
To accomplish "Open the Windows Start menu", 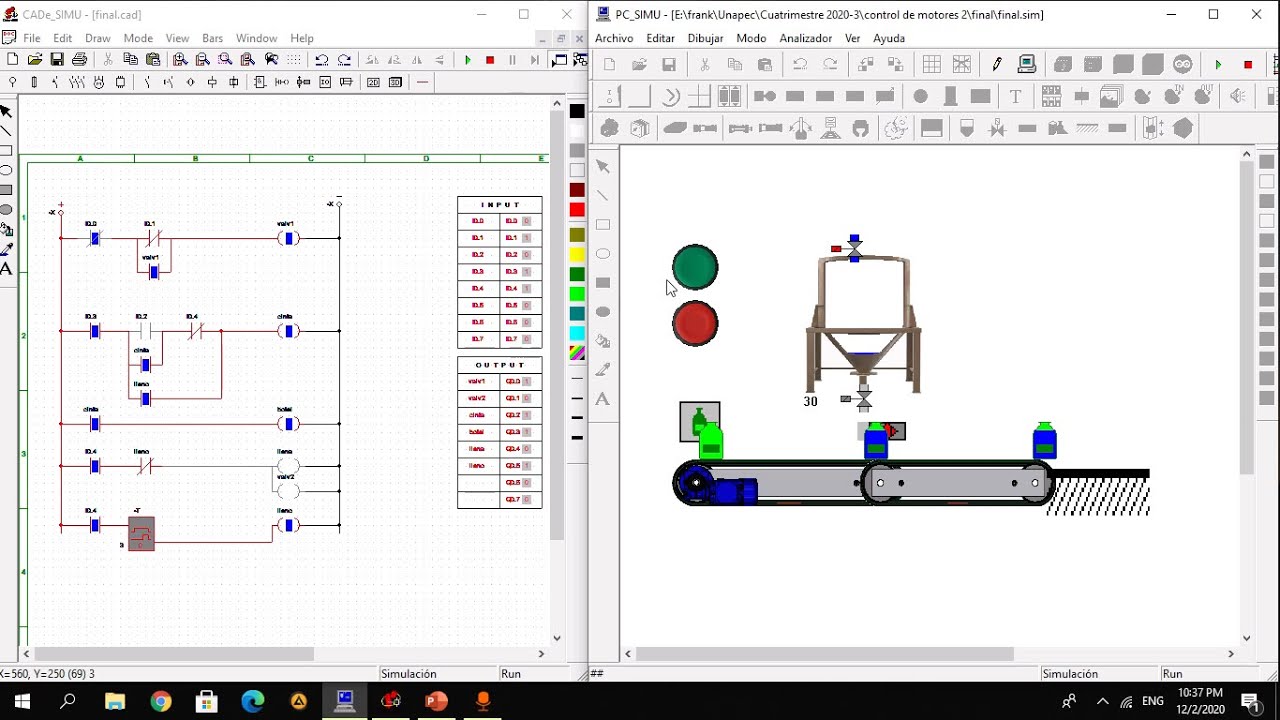I will [x=22, y=702].
